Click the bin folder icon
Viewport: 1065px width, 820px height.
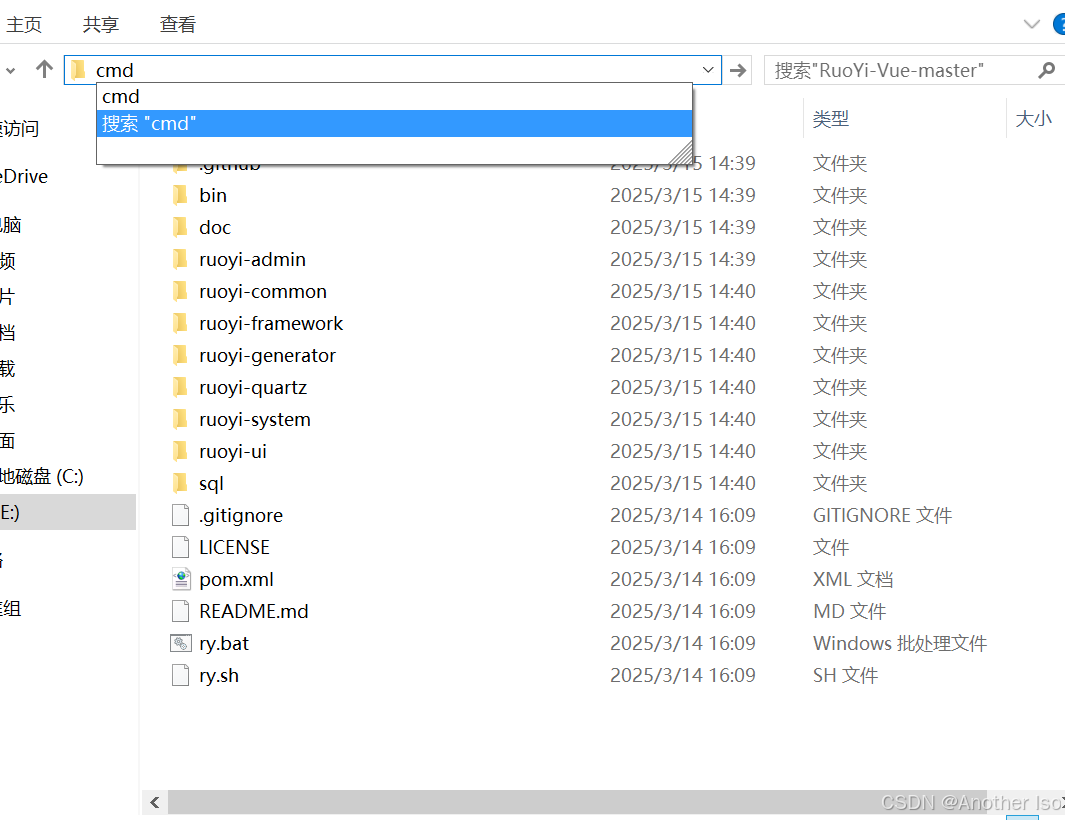(x=180, y=196)
